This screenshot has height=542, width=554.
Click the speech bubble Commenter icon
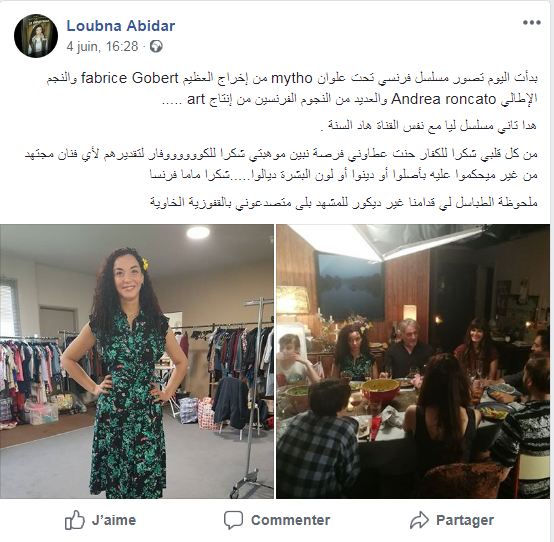(x=234, y=520)
